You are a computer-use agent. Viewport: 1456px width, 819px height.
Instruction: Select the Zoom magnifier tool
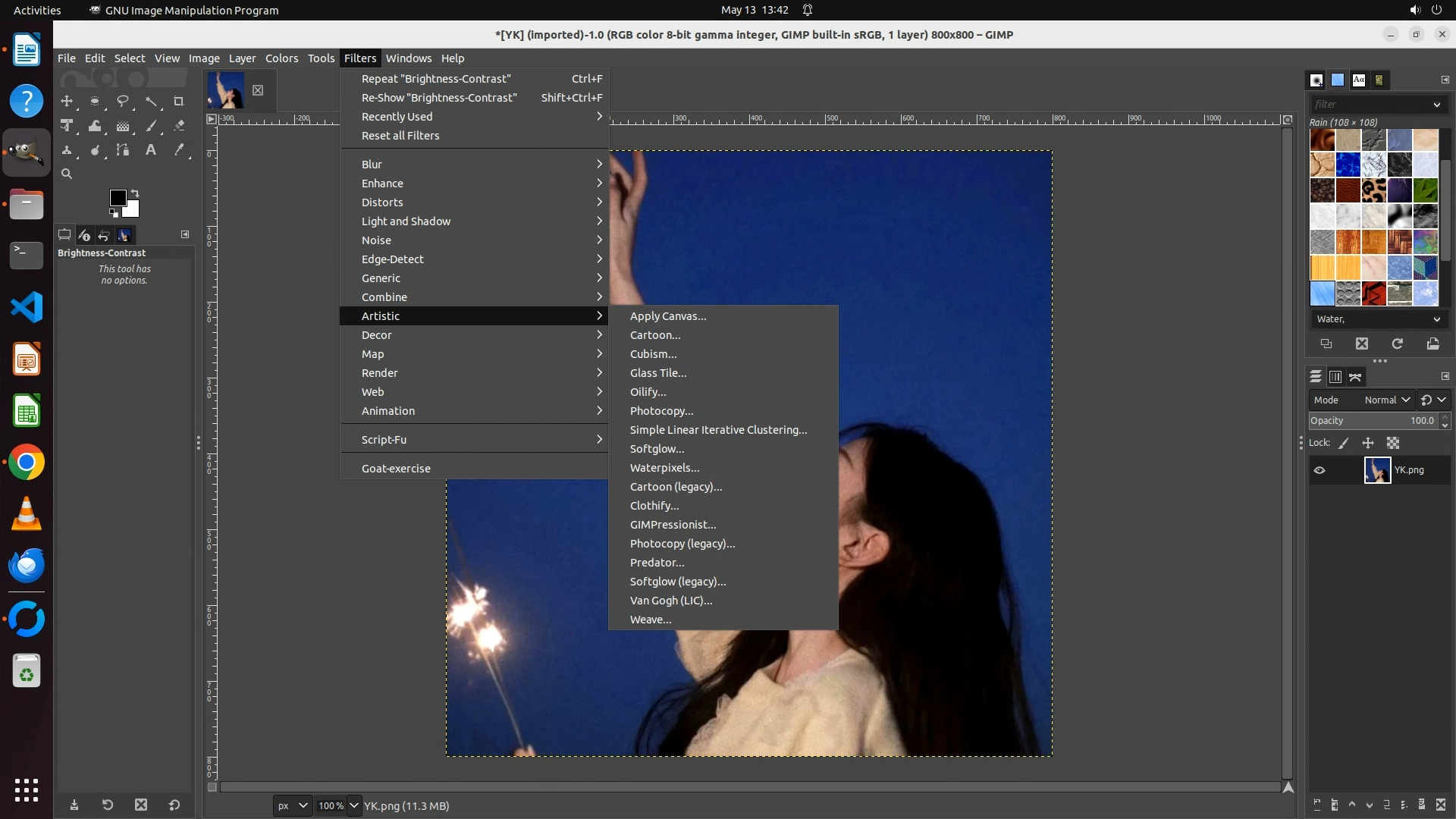click(67, 174)
